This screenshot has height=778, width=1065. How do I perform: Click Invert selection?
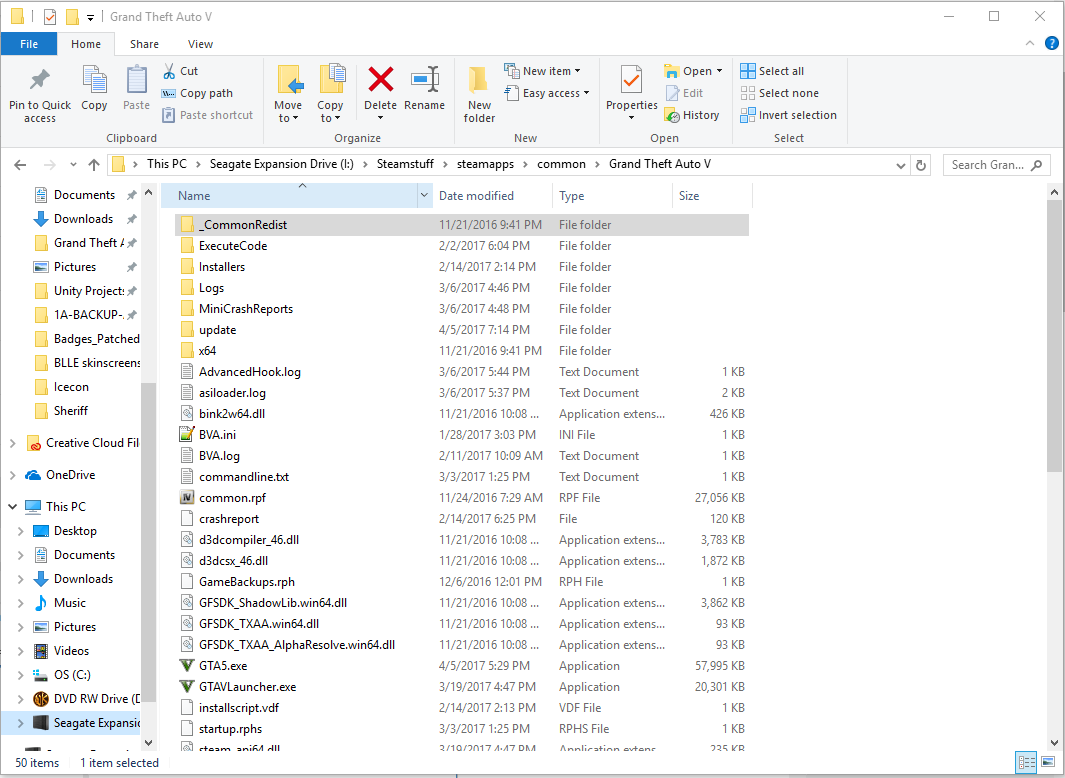(789, 115)
